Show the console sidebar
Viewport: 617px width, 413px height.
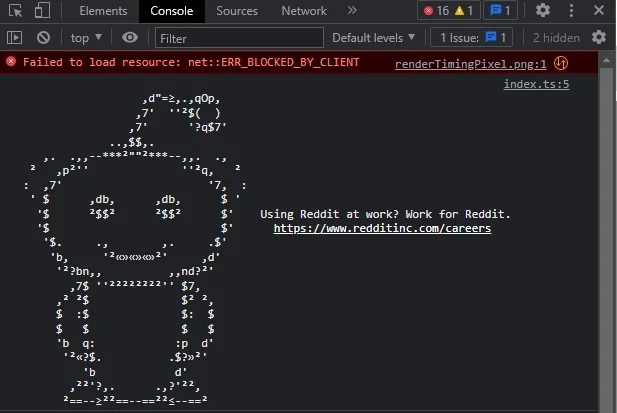tap(15, 37)
